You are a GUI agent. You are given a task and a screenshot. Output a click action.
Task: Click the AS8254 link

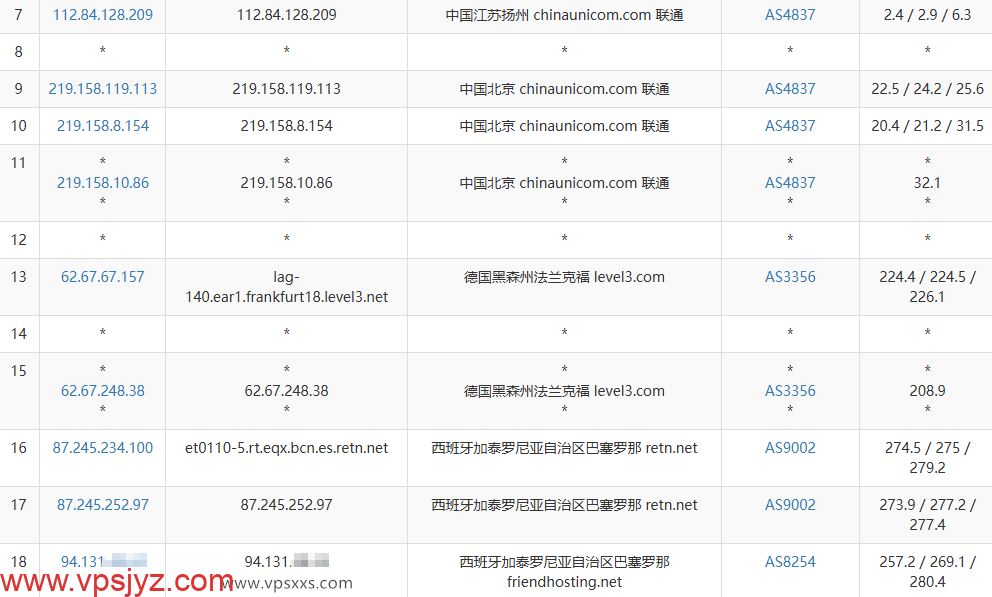(790, 562)
